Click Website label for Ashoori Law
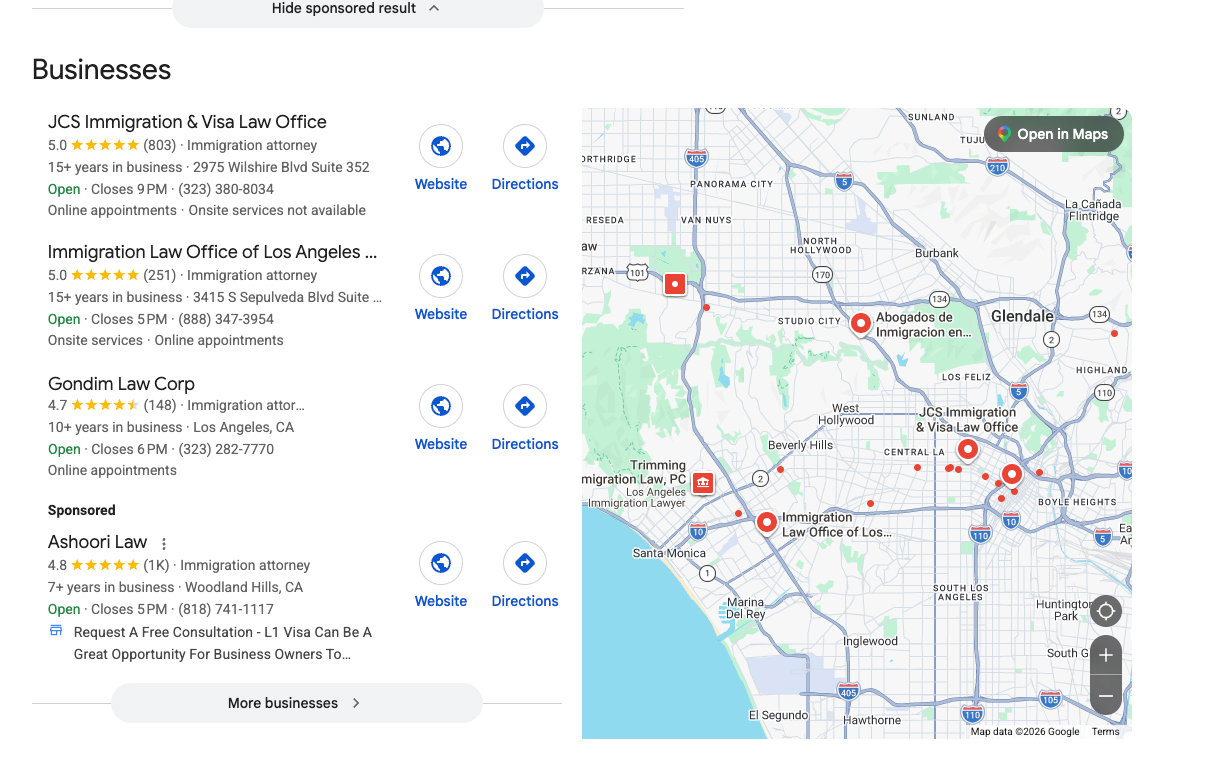Viewport: 1217px width, 757px height. [x=441, y=601]
